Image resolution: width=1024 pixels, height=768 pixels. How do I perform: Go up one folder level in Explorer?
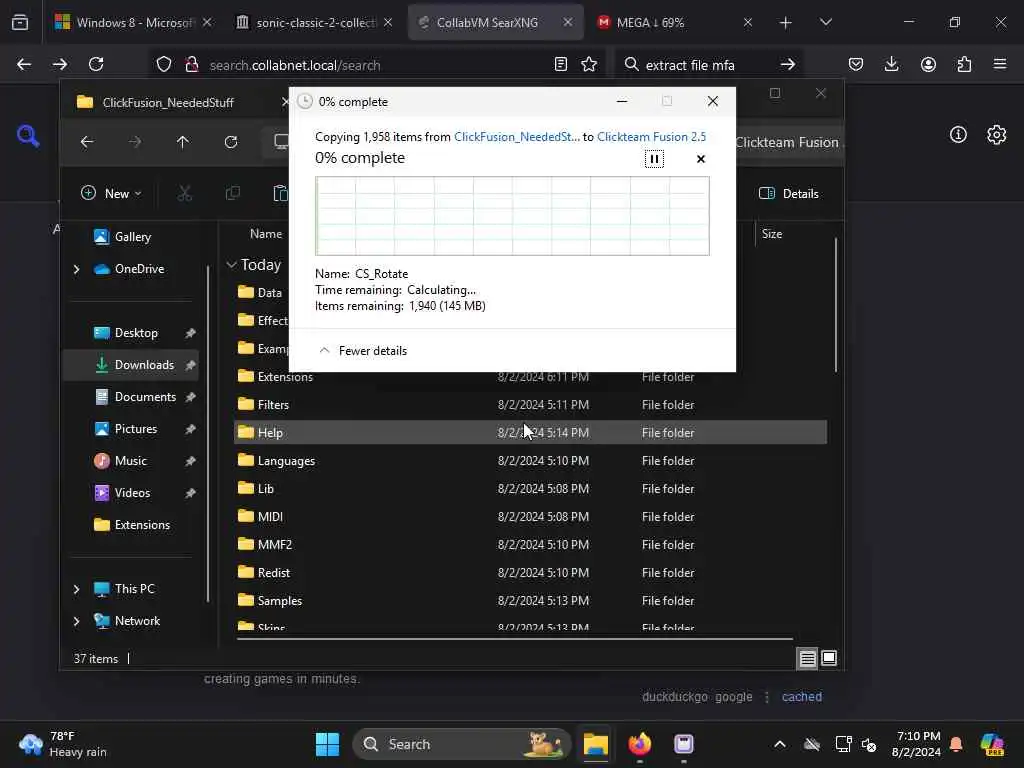tap(183, 142)
